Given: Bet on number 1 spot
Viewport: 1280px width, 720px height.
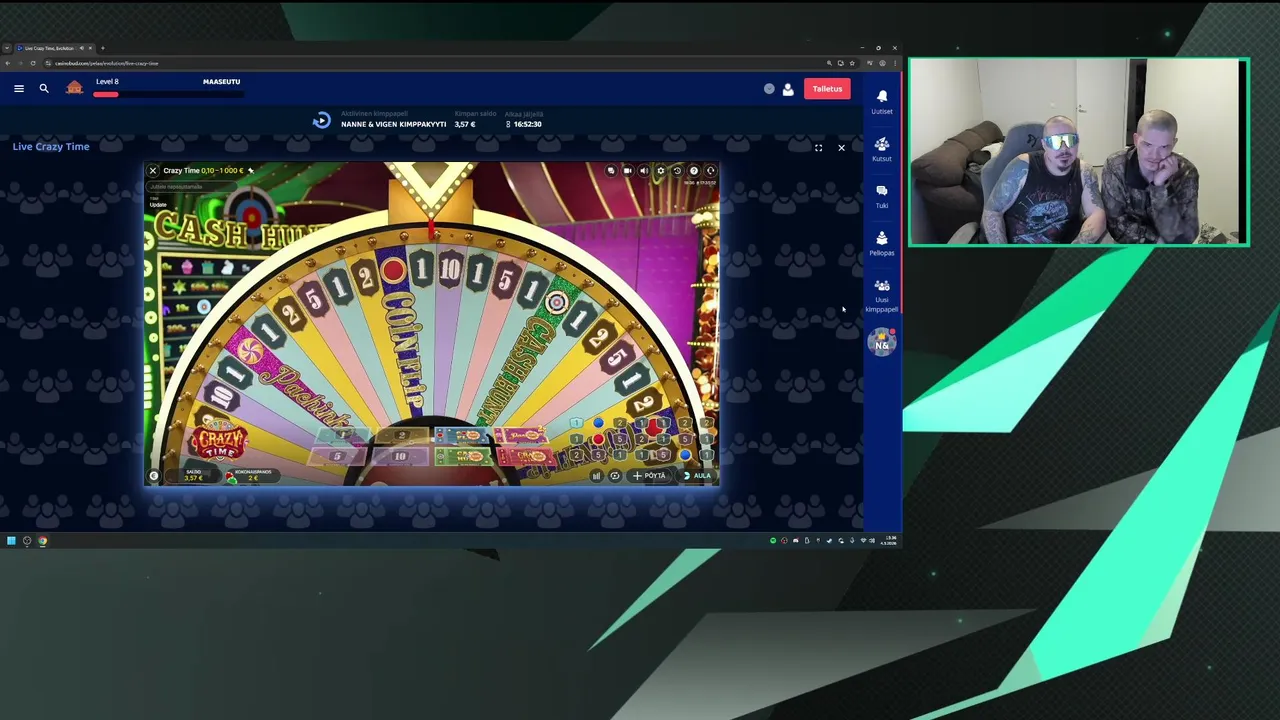Looking at the screenshot, I should pyautogui.click(x=343, y=435).
